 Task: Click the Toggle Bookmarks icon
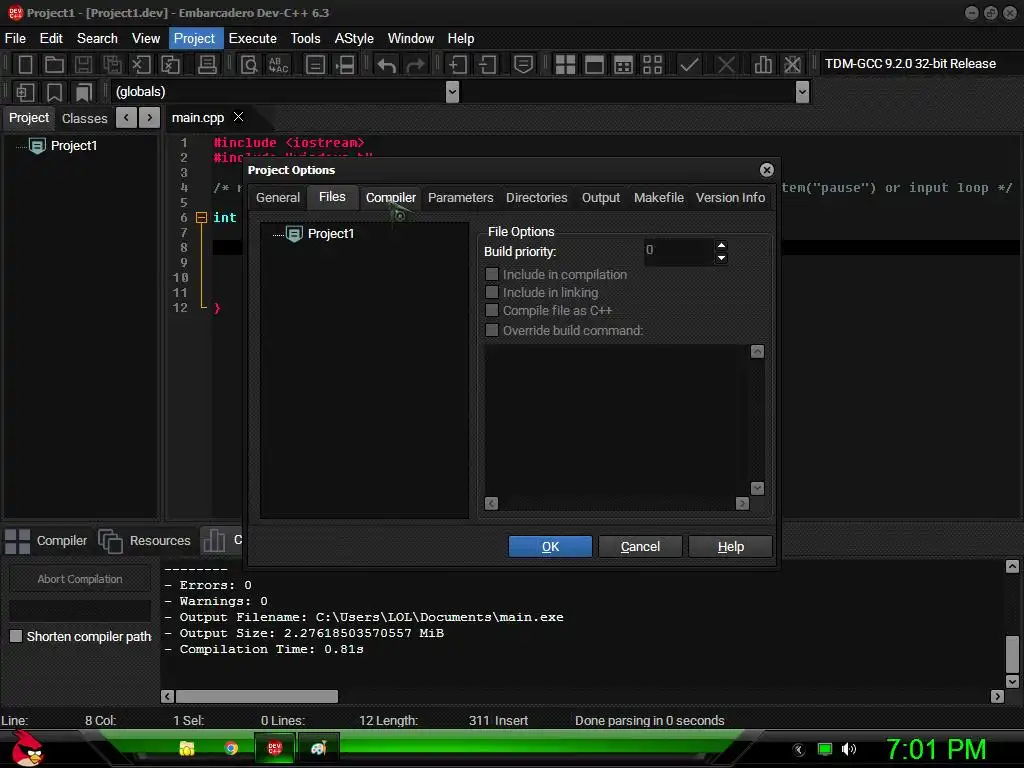pos(54,92)
